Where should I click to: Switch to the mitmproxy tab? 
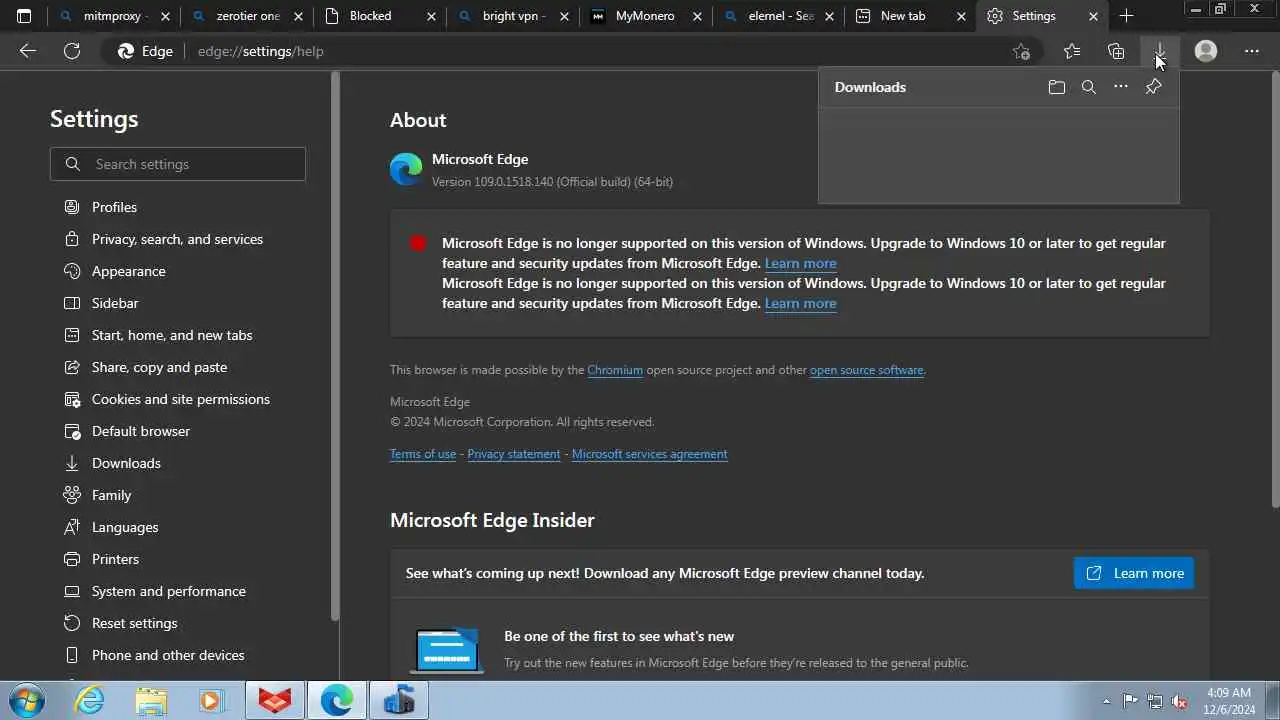tap(113, 16)
